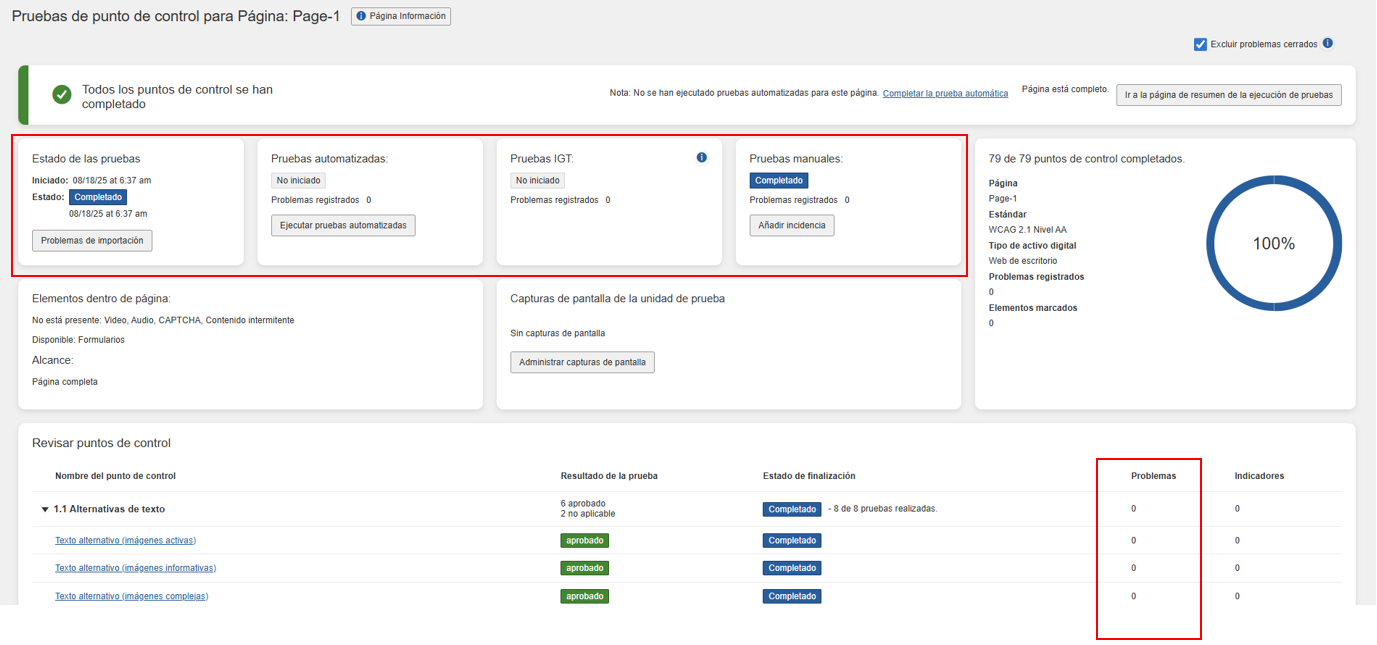Go to the test run summary page
This screenshot has width=1377, height=645.
click(1228, 94)
